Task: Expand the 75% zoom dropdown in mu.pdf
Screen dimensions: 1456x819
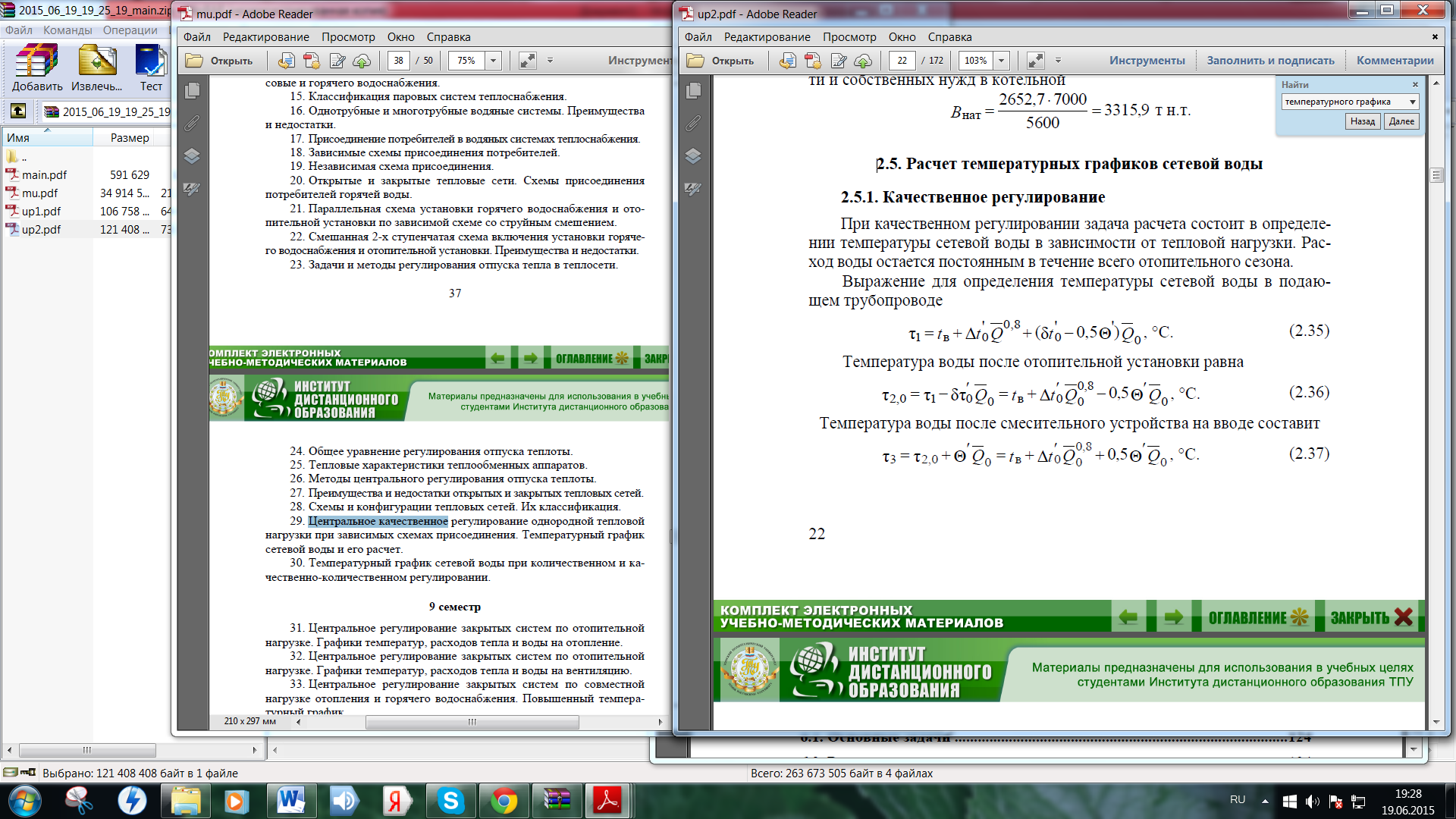Action: tap(493, 61)
